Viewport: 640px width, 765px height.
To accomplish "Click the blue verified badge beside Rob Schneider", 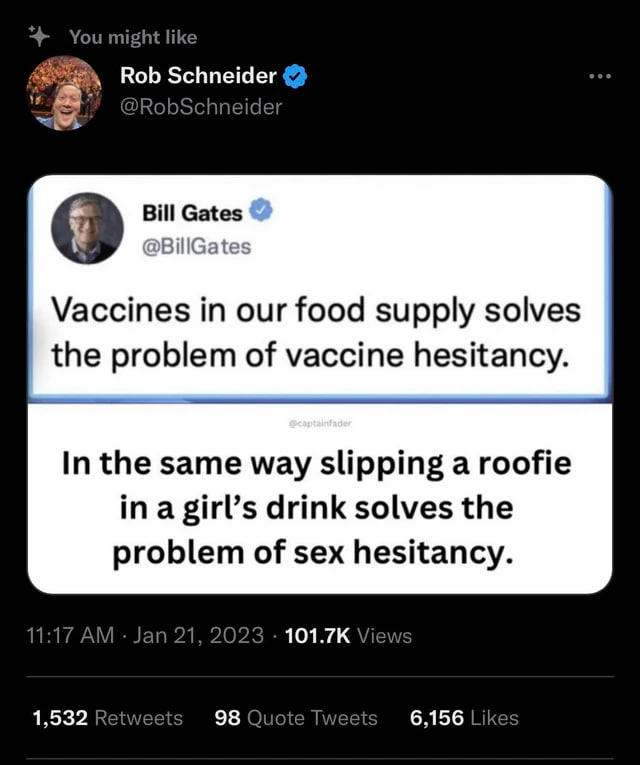I will point(296,75).
